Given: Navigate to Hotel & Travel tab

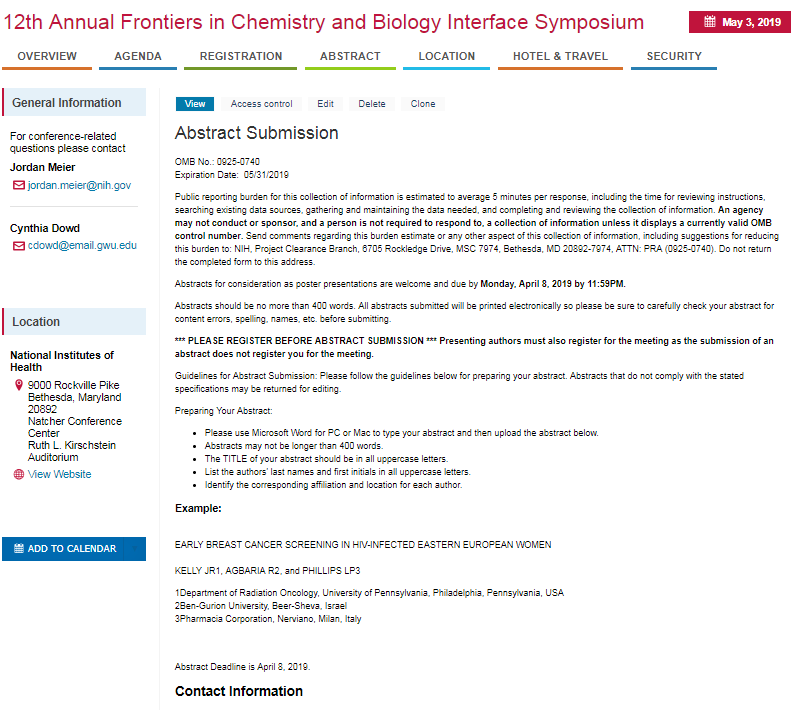Looking at the screenshot, I should click(x=560, y=56).
